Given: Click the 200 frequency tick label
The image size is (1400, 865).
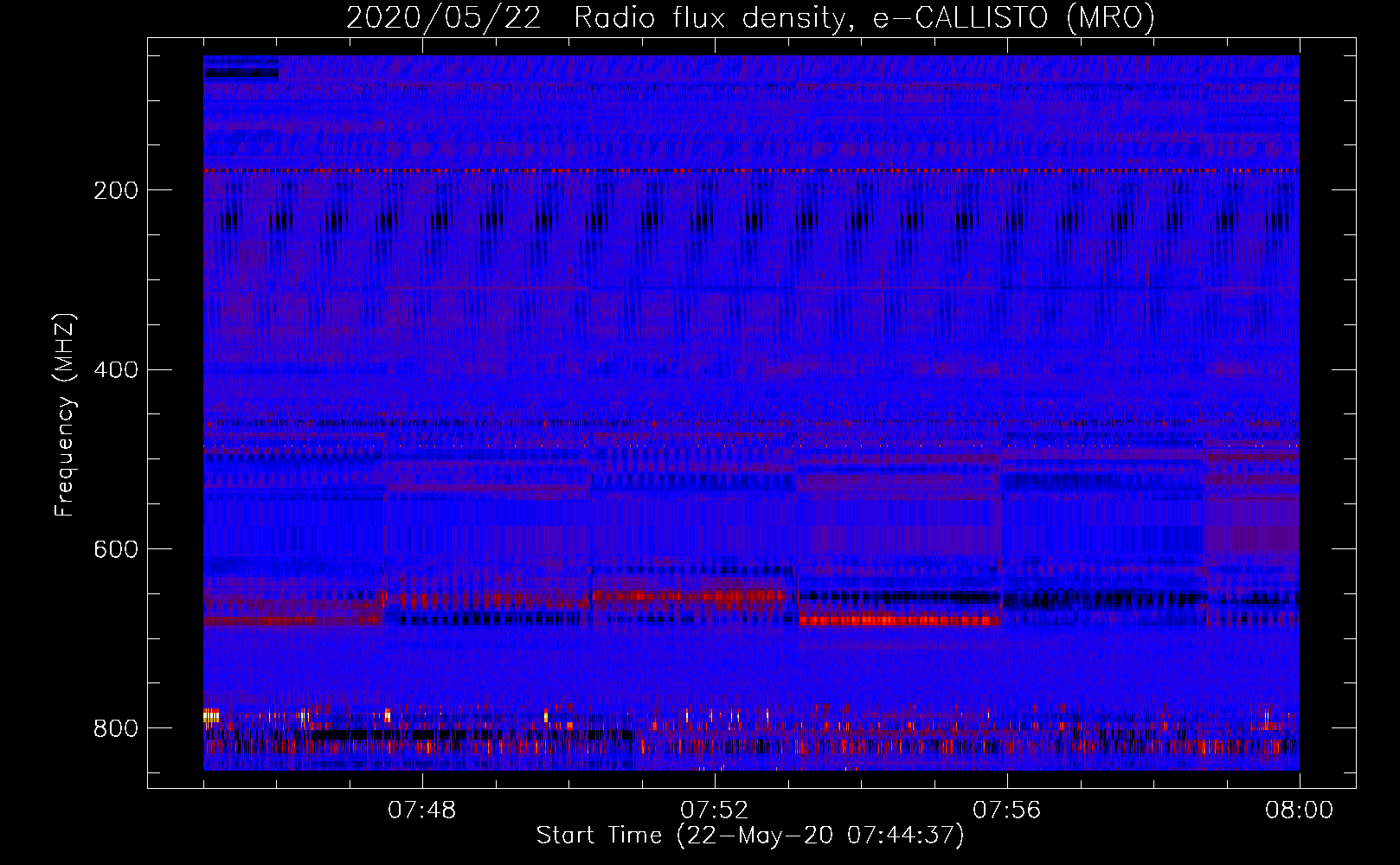Looking at the screenshot, I should coord(116,190).
